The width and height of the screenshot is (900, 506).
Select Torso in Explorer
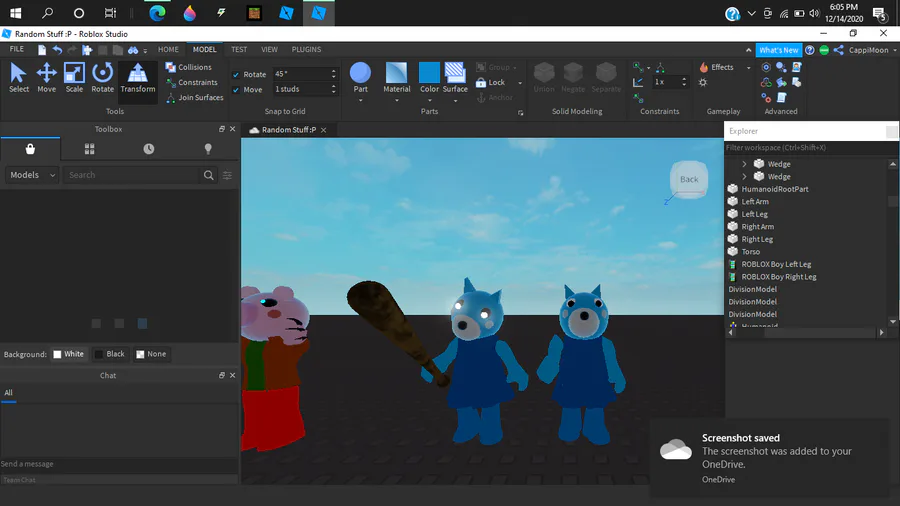pos(751,252)
